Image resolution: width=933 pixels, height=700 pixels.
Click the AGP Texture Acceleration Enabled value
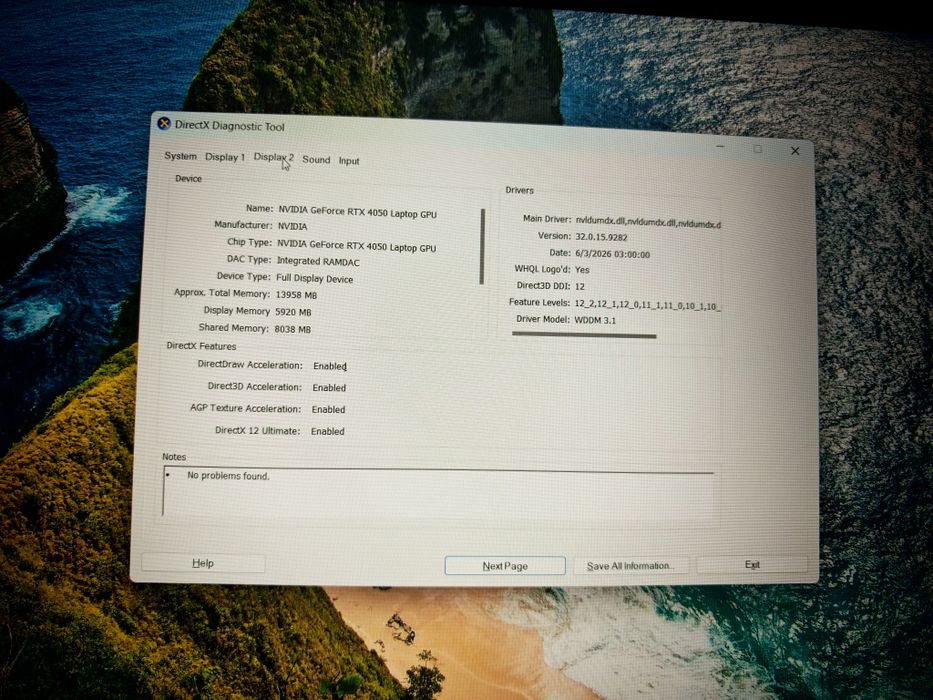click(x=328, y=410)
